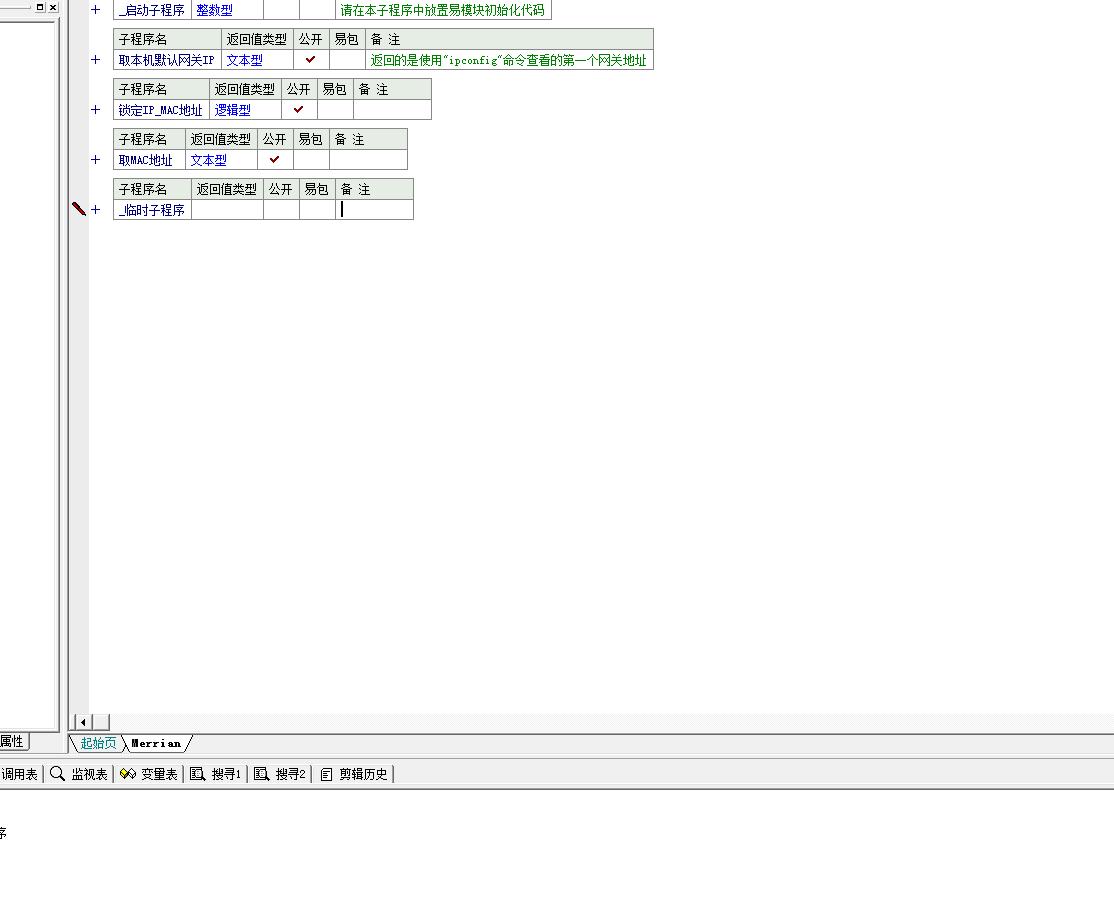Click the 搜寻2 search icon
1114x914 pixels.
(261, 774)
